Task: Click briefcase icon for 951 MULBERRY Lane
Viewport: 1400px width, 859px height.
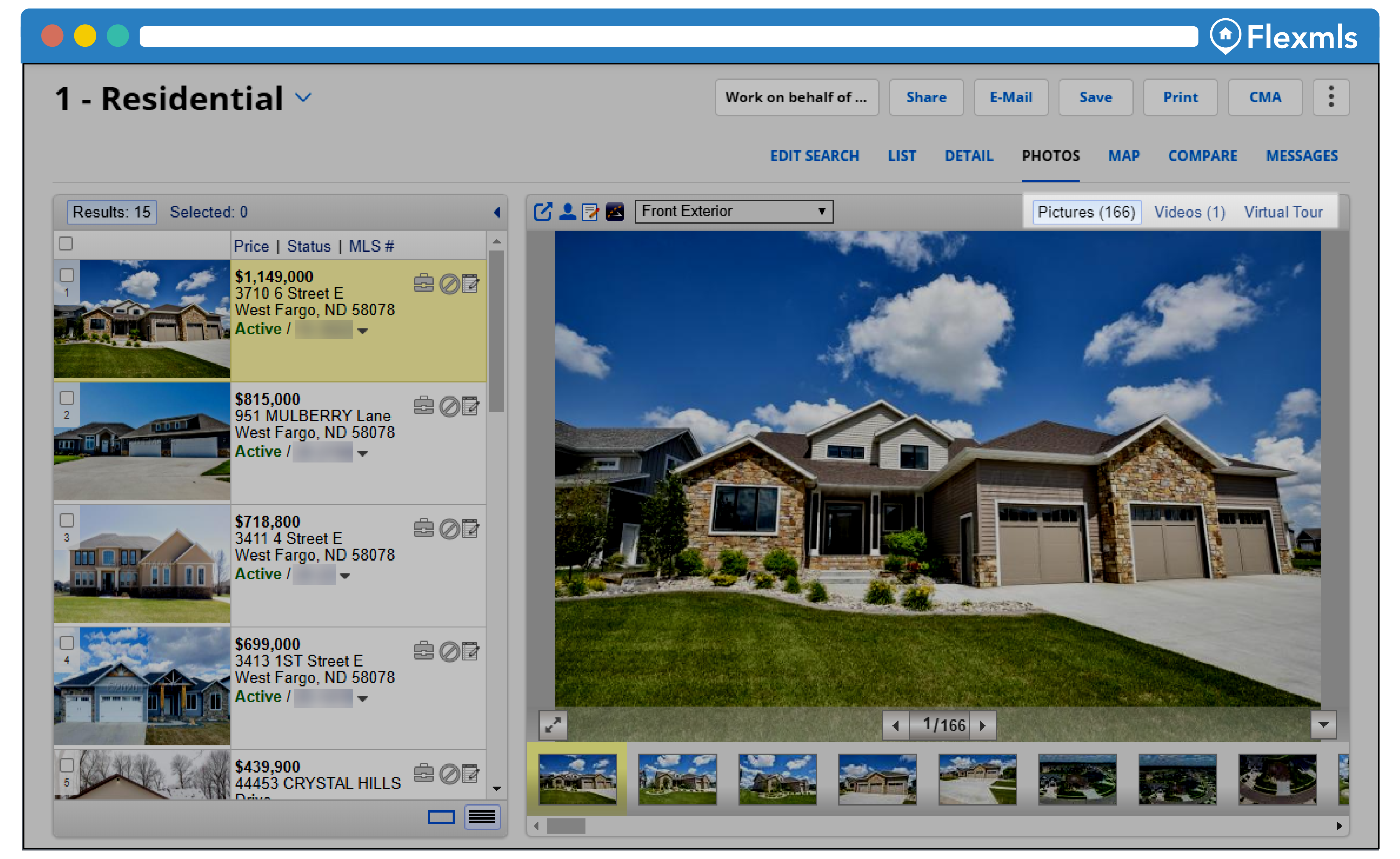Action: point(423,406)
